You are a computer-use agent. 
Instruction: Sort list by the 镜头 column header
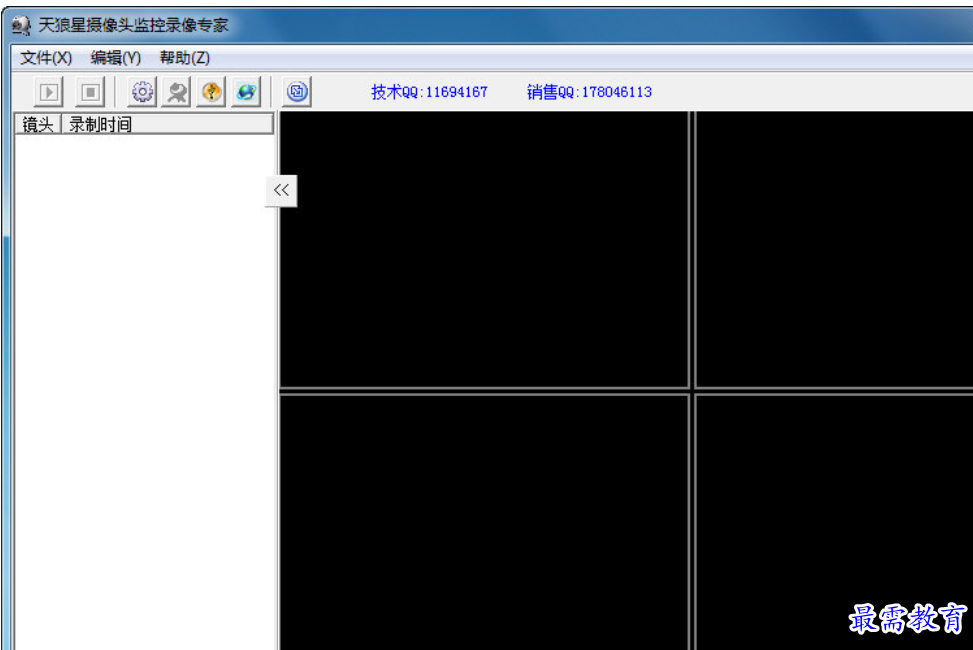38,124
